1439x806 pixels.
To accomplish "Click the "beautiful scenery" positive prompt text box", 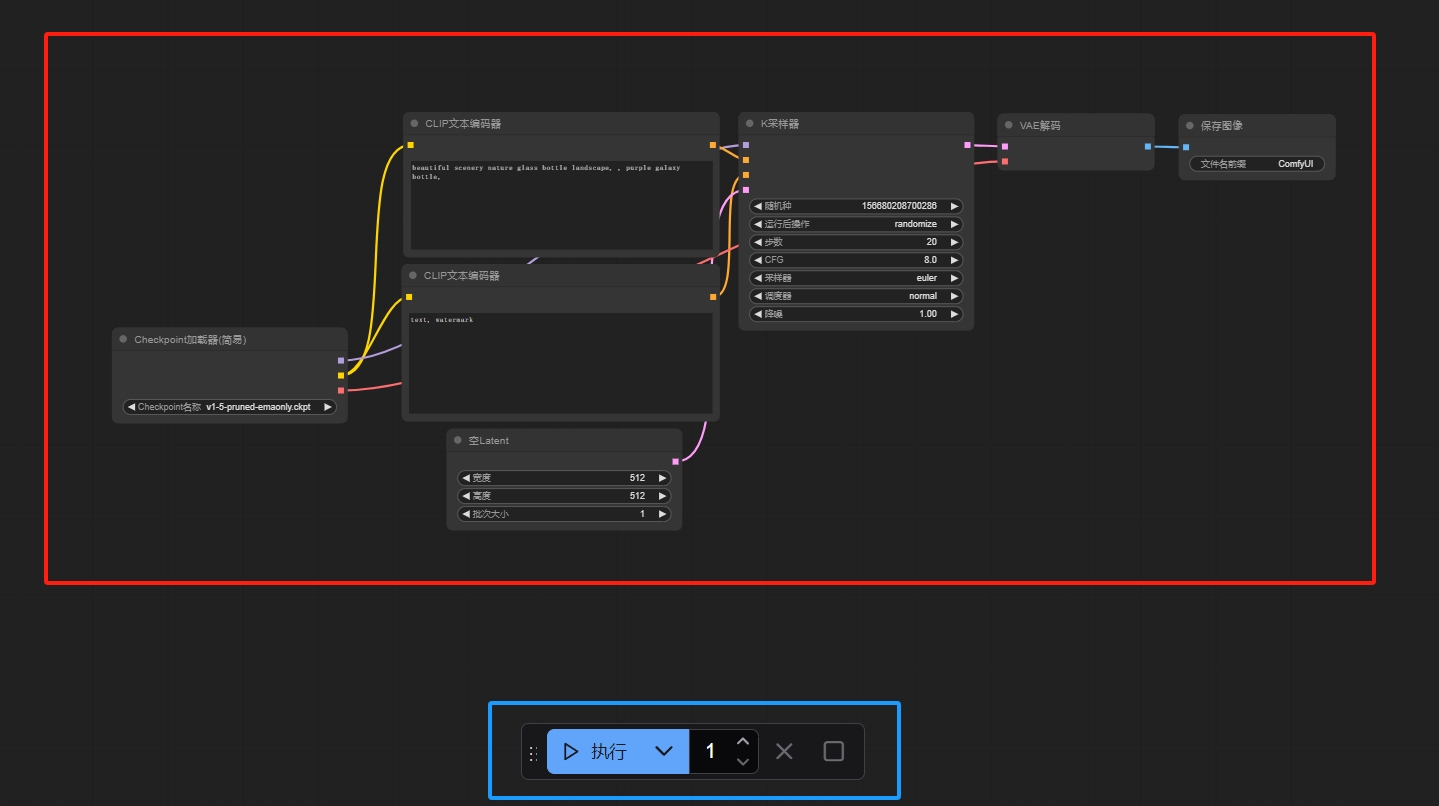I will (562, 205).
